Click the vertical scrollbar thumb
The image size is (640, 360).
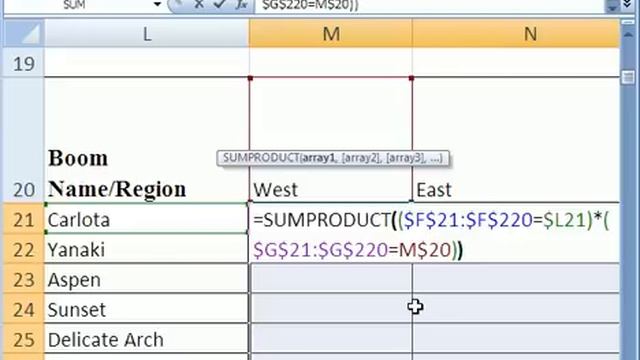628,77
